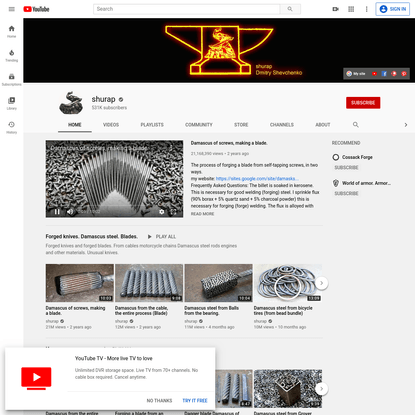The width and height of the screenshot is (415, 415).
Task: Click the YouTube apps grid icon
Action: click(x=351, y=9)
